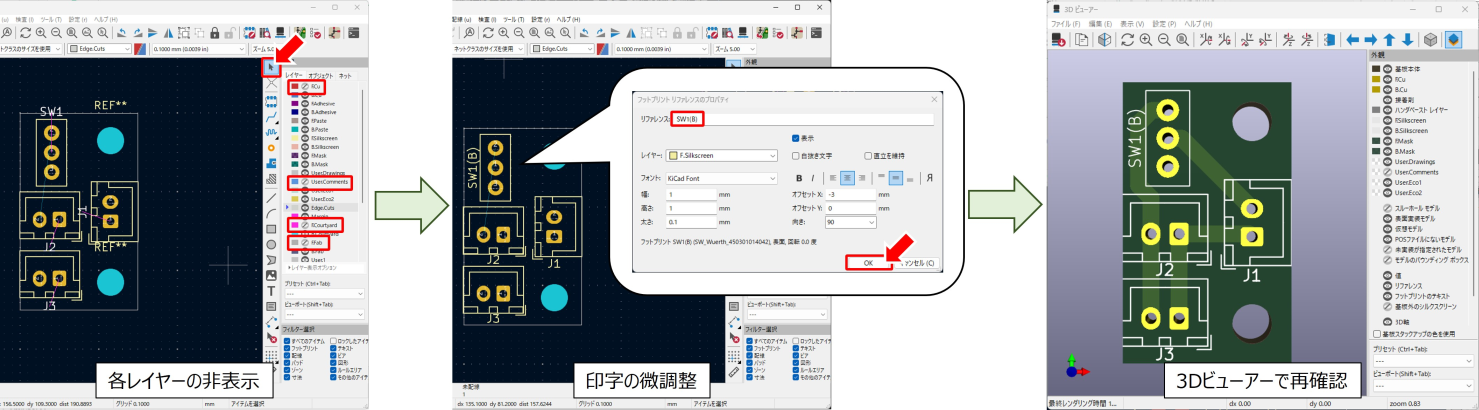Toggle F.Cu layer visibility in the PCB editor
The height and width of the screenshot is (410, 1479).
click(305, 87)
